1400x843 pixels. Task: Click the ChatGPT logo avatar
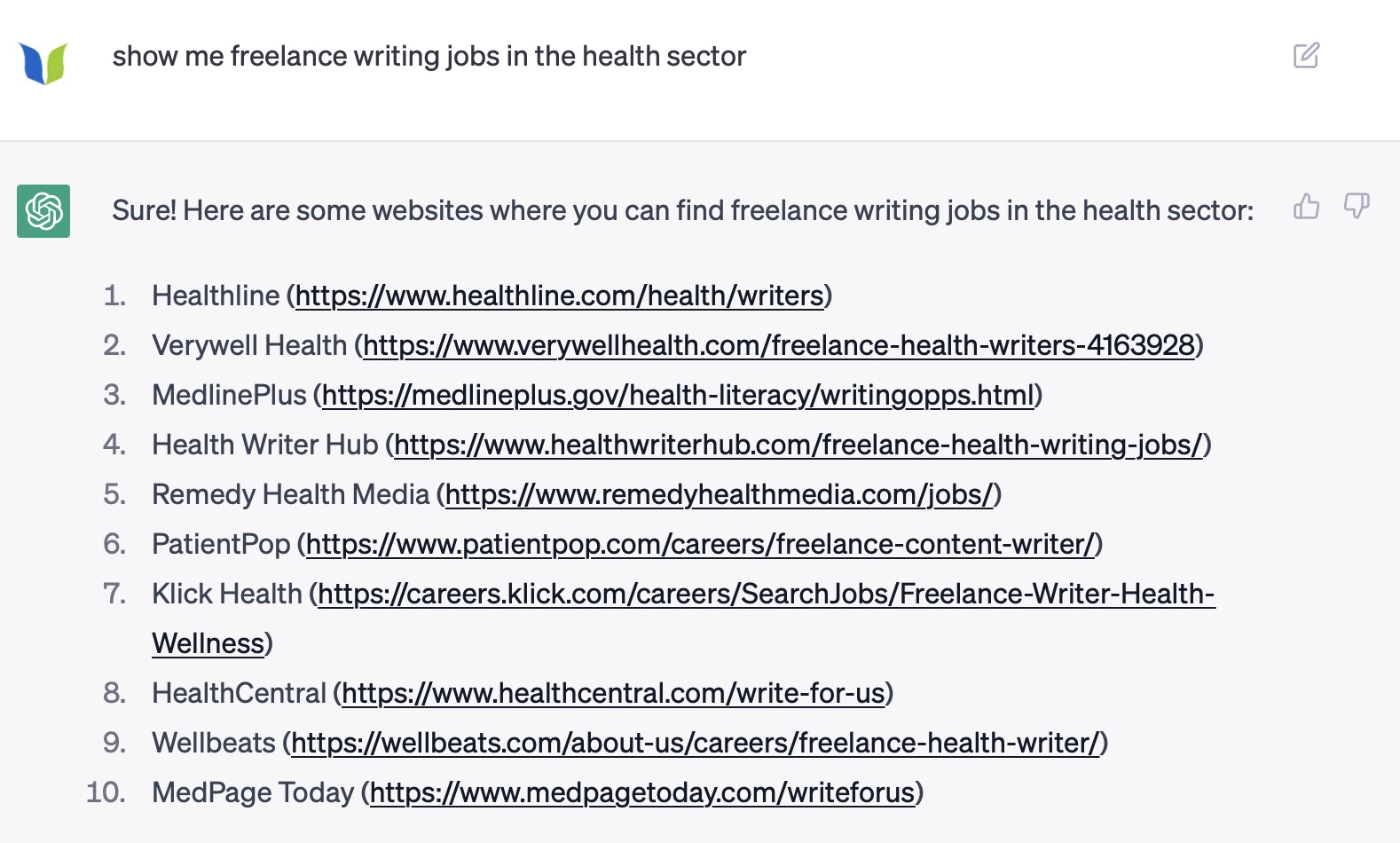point(43,211)
